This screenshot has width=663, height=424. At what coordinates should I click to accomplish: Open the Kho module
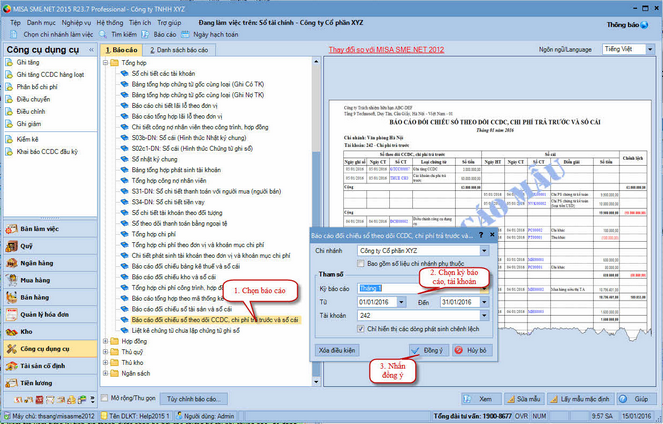click(50, 331)
